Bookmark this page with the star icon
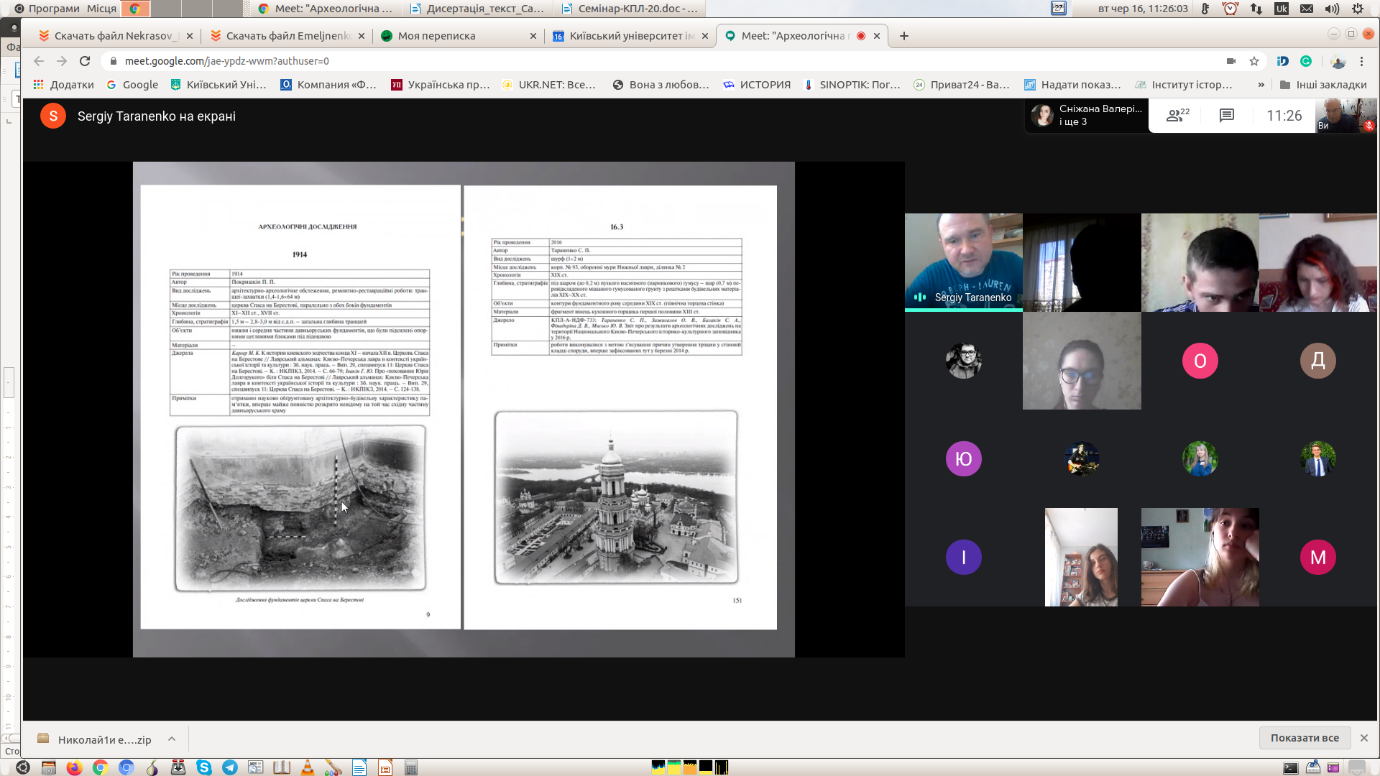 point(1254,61)
